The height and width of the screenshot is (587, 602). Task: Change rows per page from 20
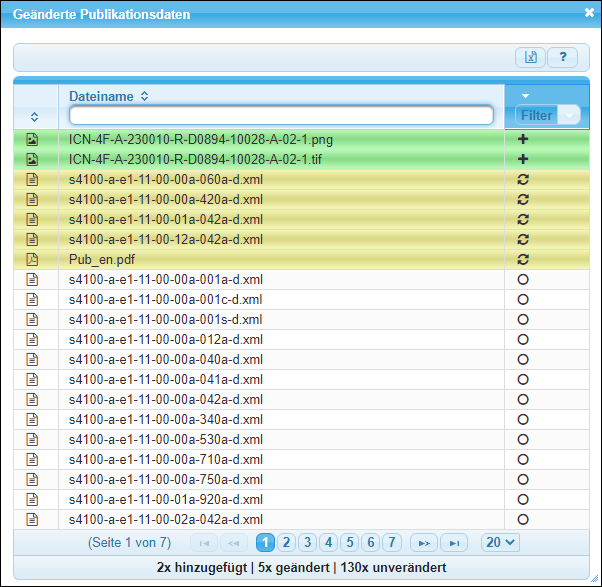click(500, 542)
